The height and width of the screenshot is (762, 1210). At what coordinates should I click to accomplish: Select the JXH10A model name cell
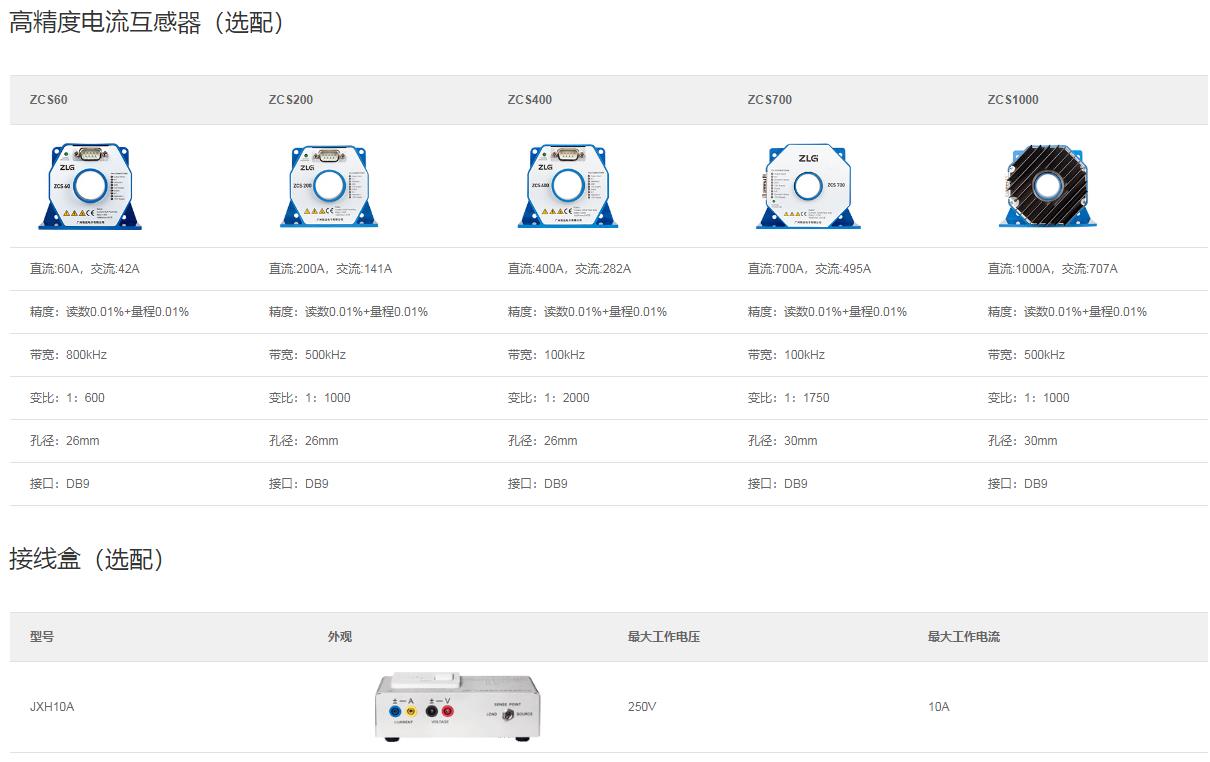click(x=52, y=707)
